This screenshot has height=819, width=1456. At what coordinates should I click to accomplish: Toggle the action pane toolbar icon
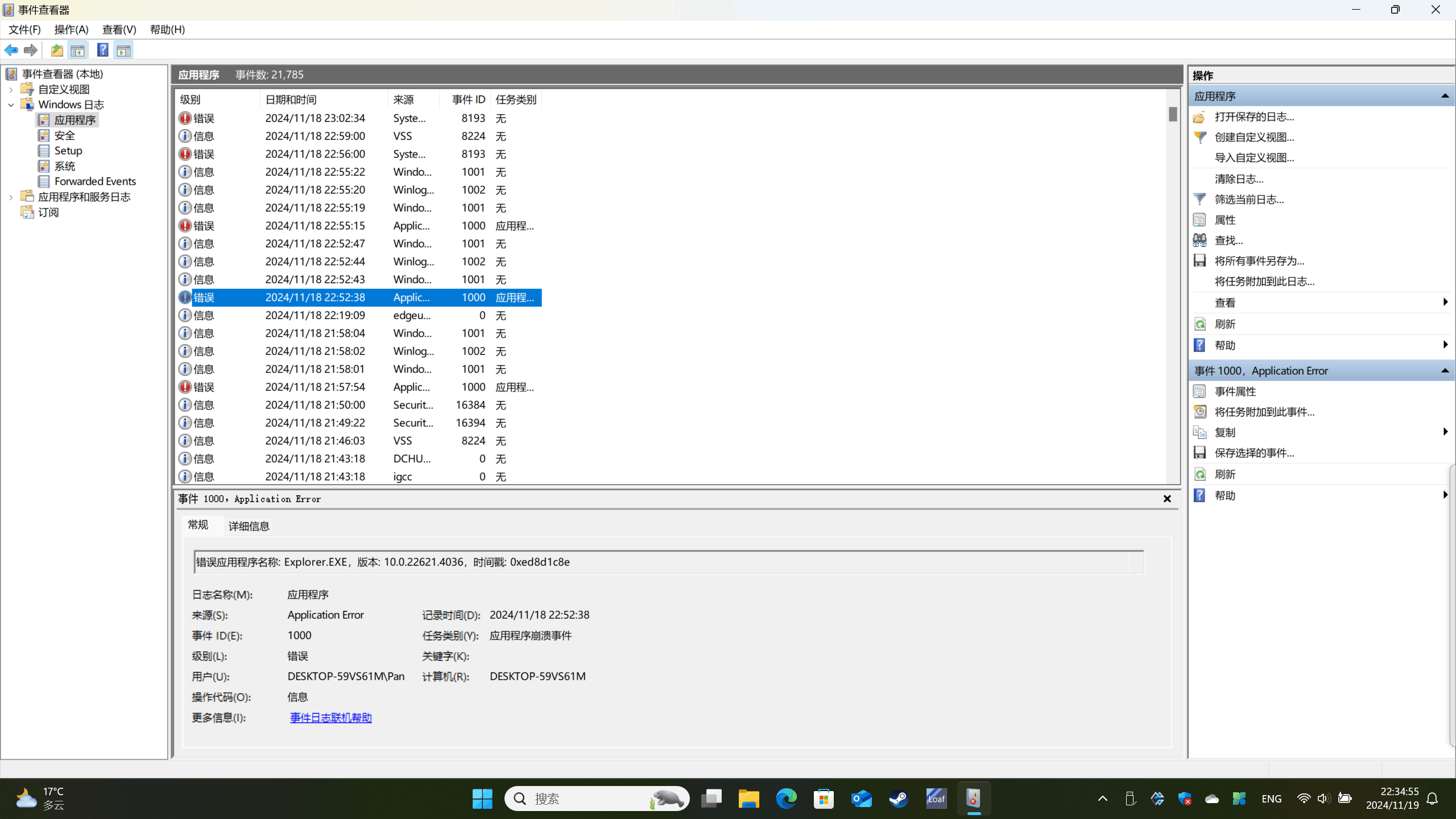[x=123, y=50]
